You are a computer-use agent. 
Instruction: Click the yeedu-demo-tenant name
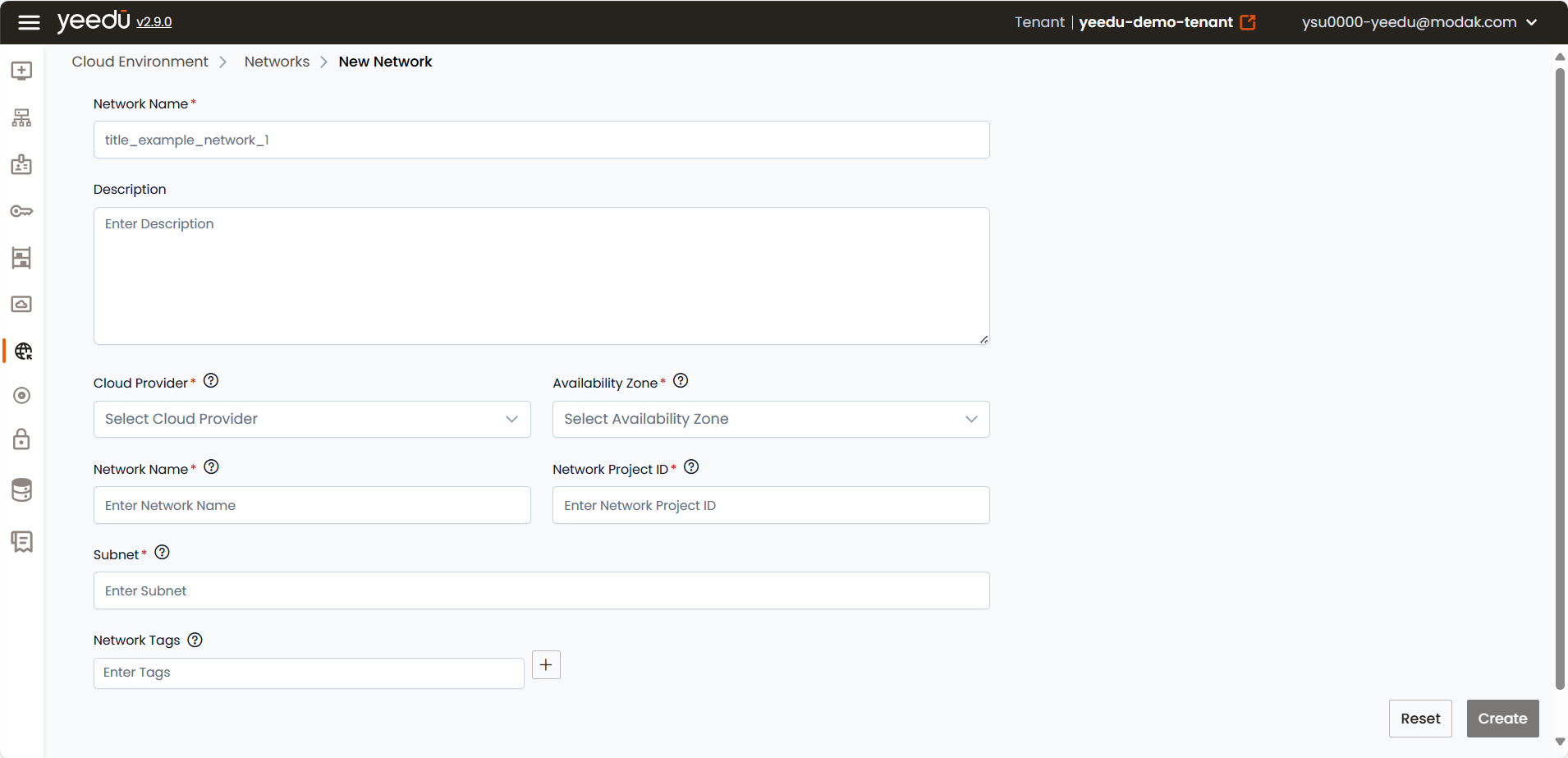click(1155, 22)
